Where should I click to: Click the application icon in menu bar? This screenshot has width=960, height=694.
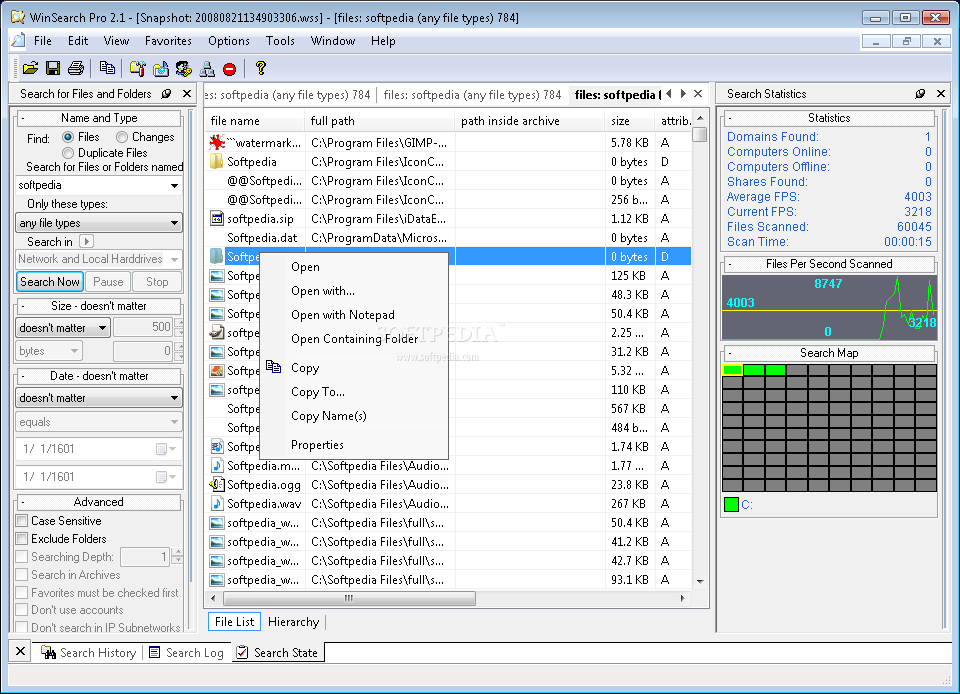pyautogui.click(x=19, y=40)
